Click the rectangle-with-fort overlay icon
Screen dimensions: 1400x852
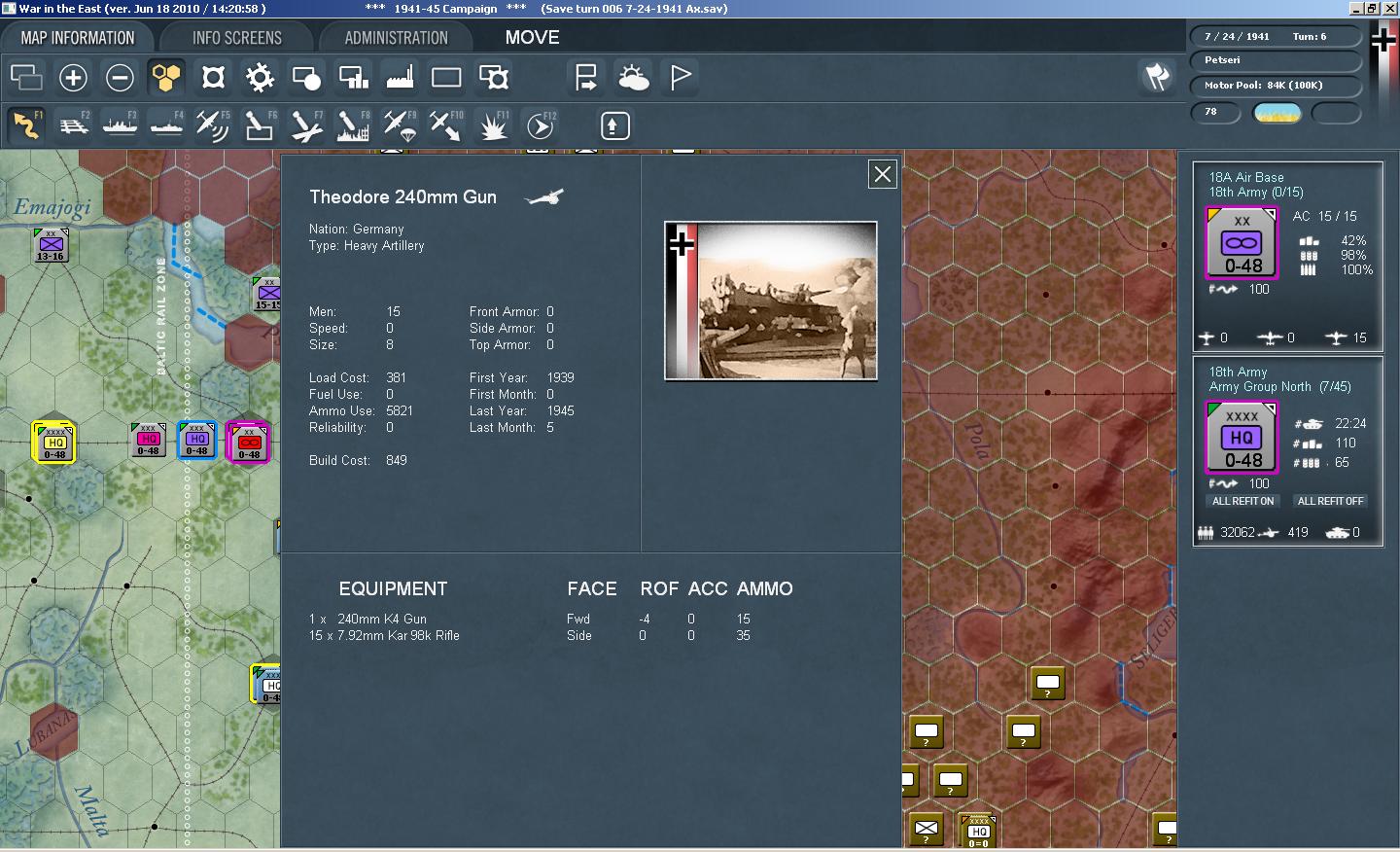point(493,77)
